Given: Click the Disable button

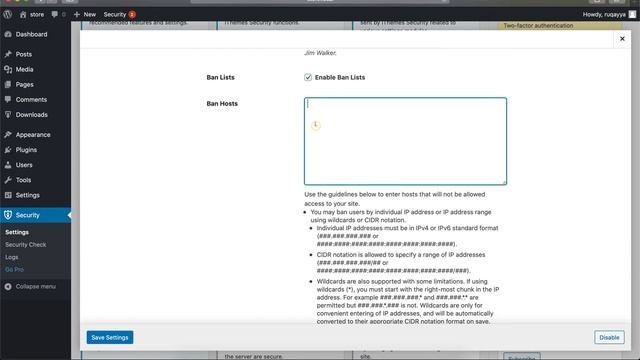Looking at the screenshot, I should [609, 338].
